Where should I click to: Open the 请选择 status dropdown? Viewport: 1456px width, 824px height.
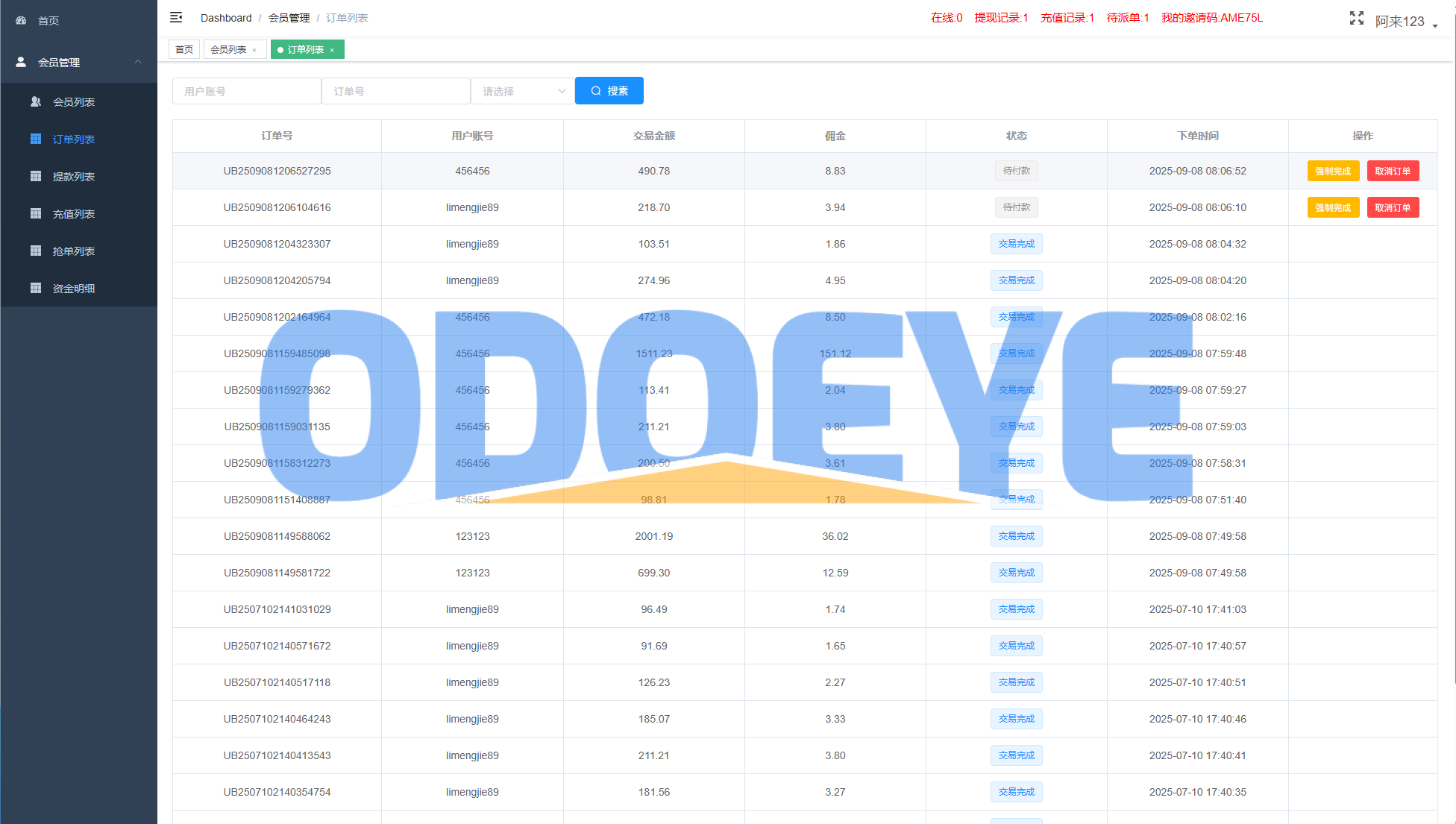coord(522,91)
